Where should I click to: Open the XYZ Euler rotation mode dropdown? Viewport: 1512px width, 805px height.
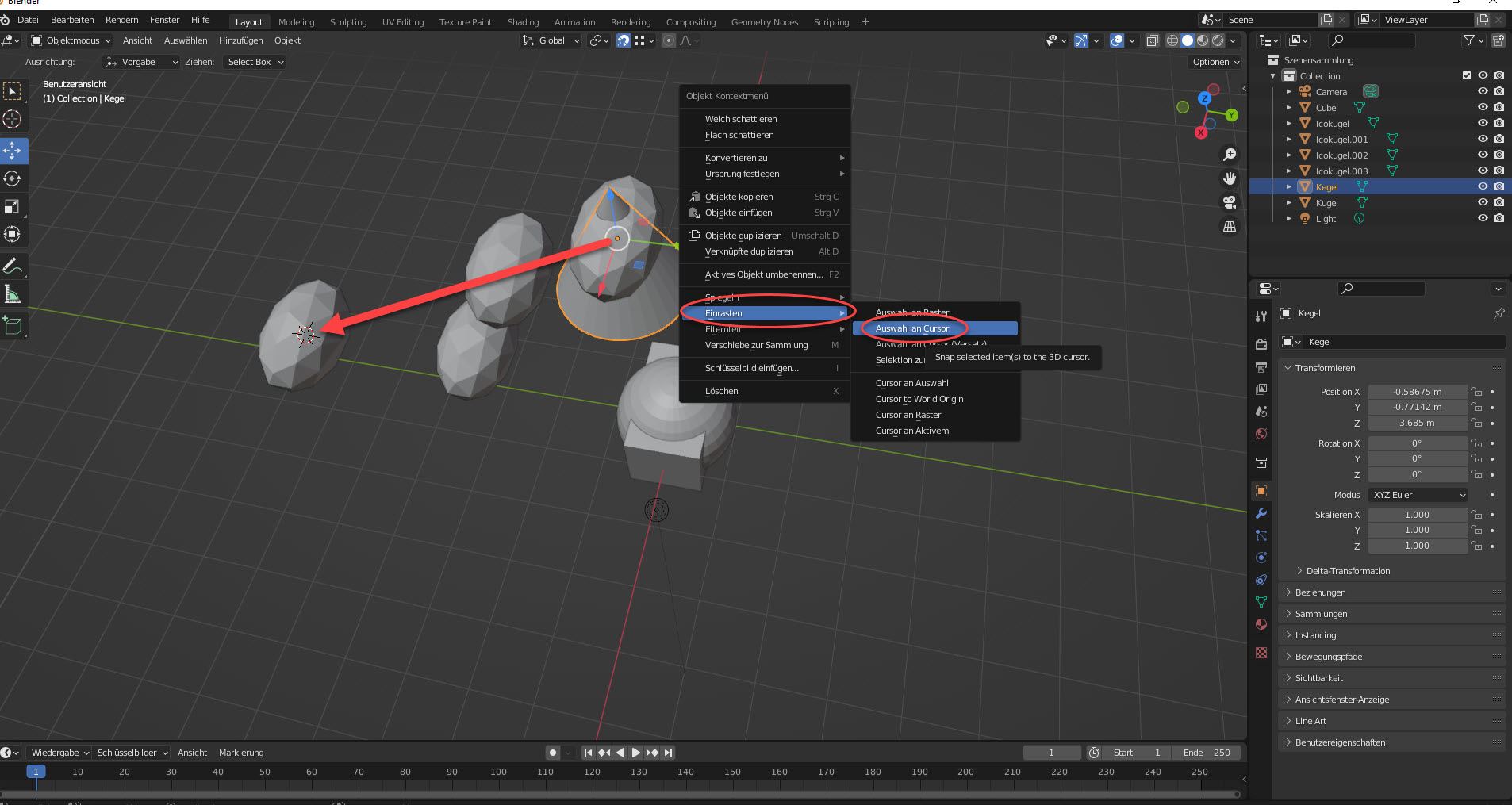[1418, 495]
